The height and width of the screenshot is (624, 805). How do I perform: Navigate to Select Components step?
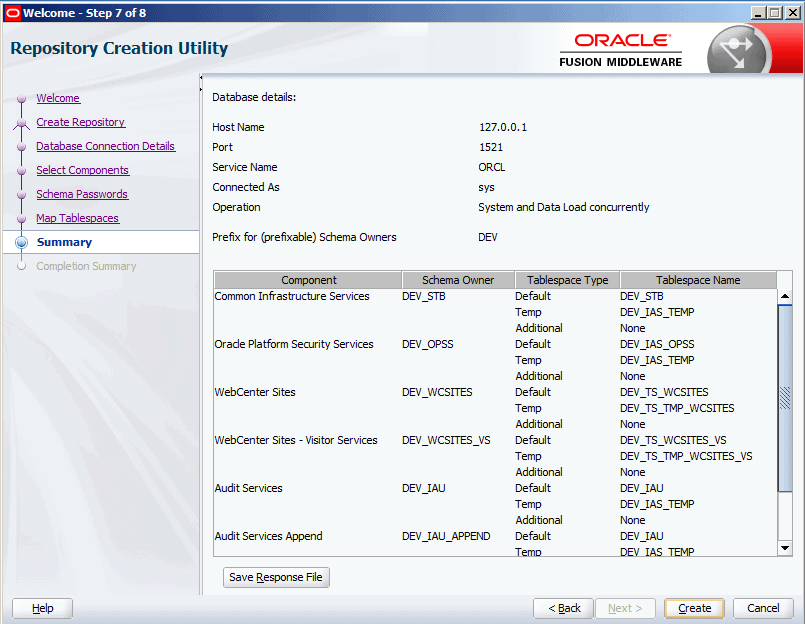pyautogui.click(x=82, y=170)
